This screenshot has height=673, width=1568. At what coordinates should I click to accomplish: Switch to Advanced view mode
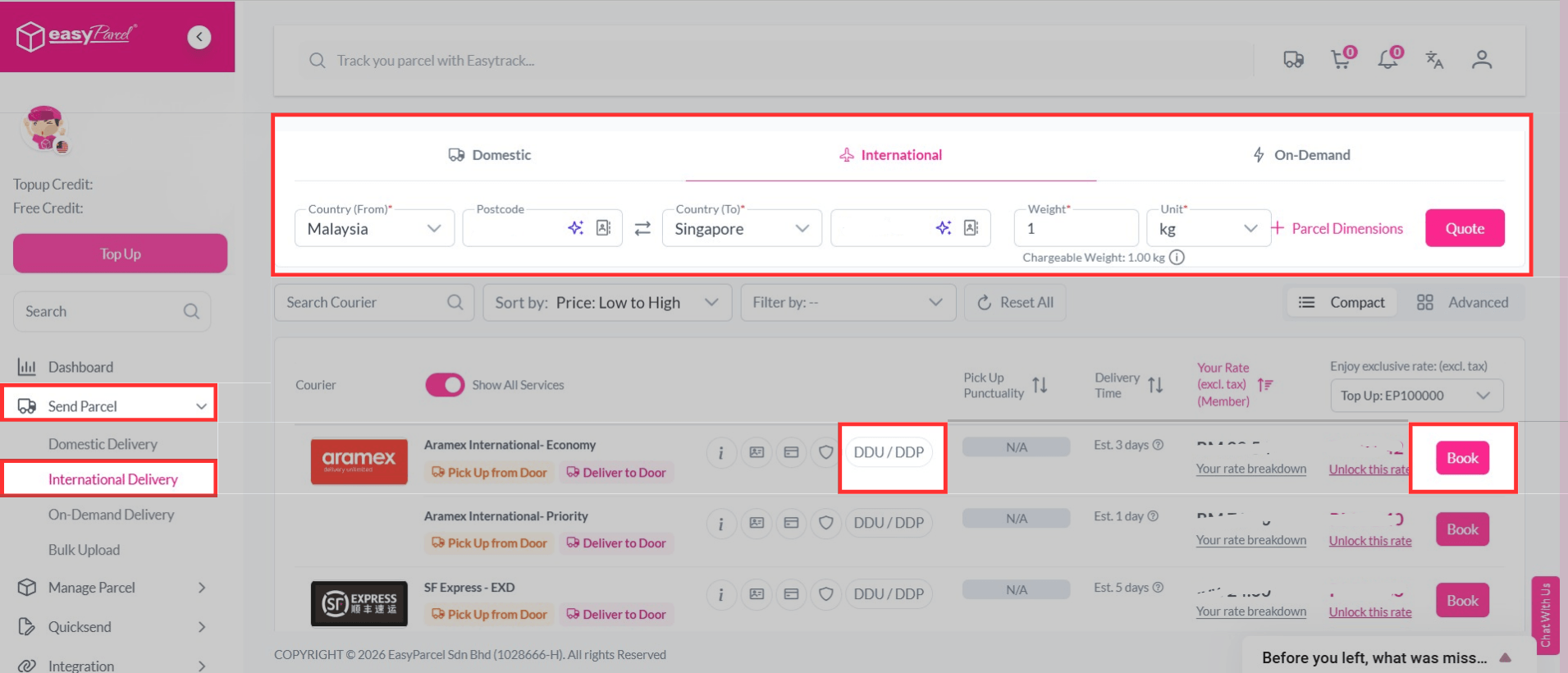[1463, 303]
